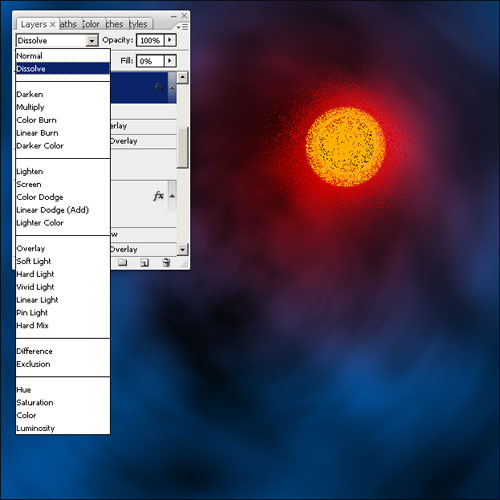Close the Layers tab with its x
This screenshot has height=500, width=500.
click(x=52, y=24)
